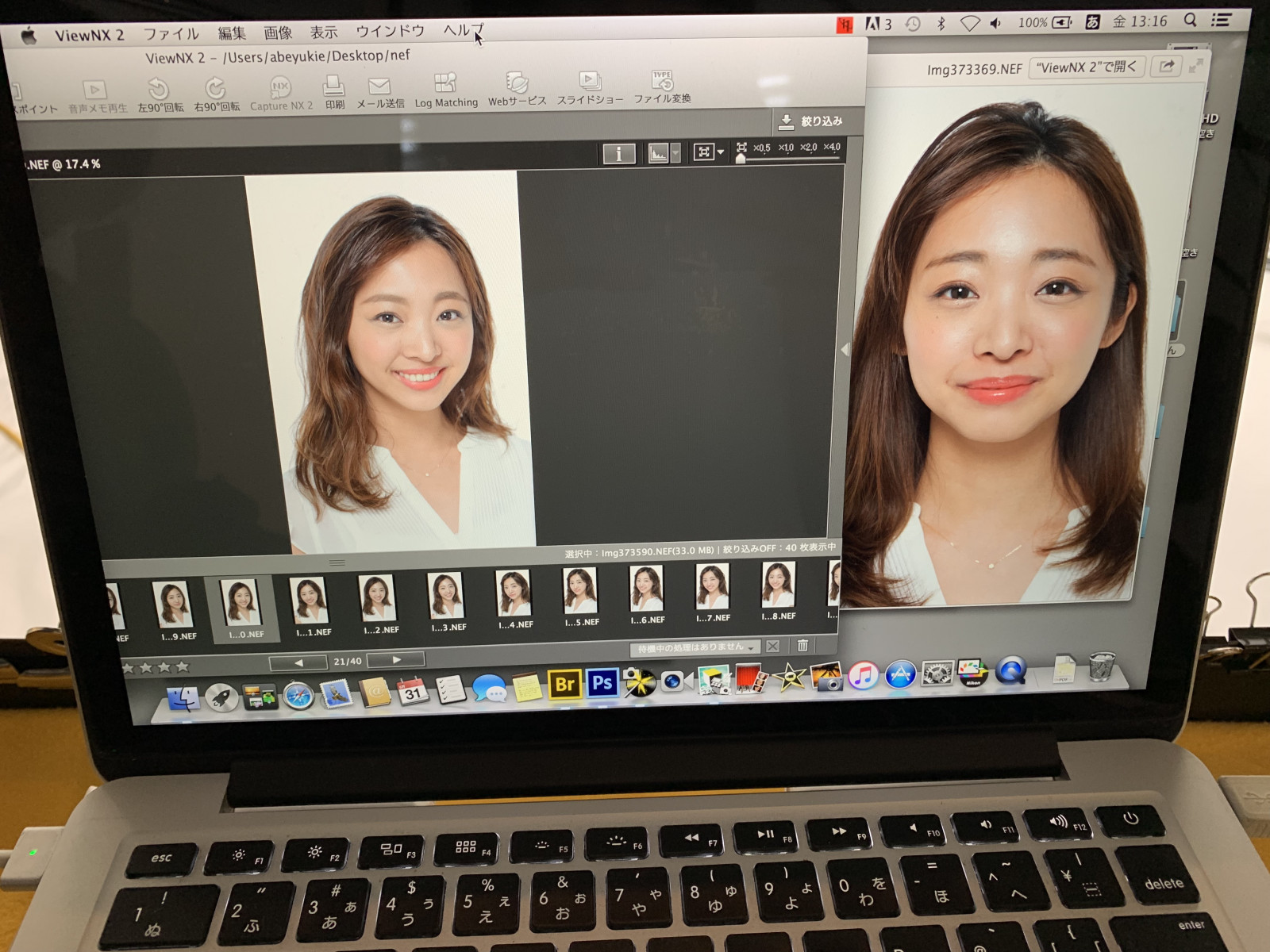Viewport: 1270px width, 952px height.
Task: Open the input source あ menu
Action: [x=1093, y=22]
